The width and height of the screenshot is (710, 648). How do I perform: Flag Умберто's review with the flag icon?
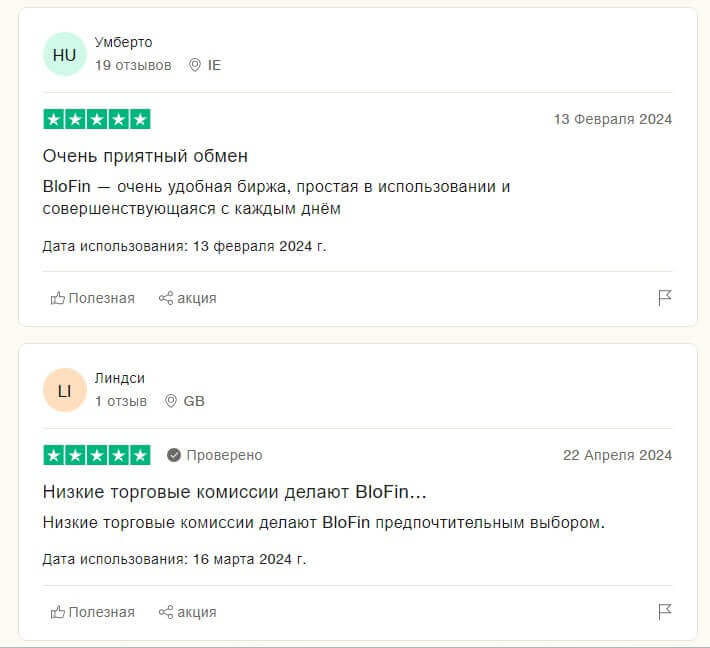[664, 298]
